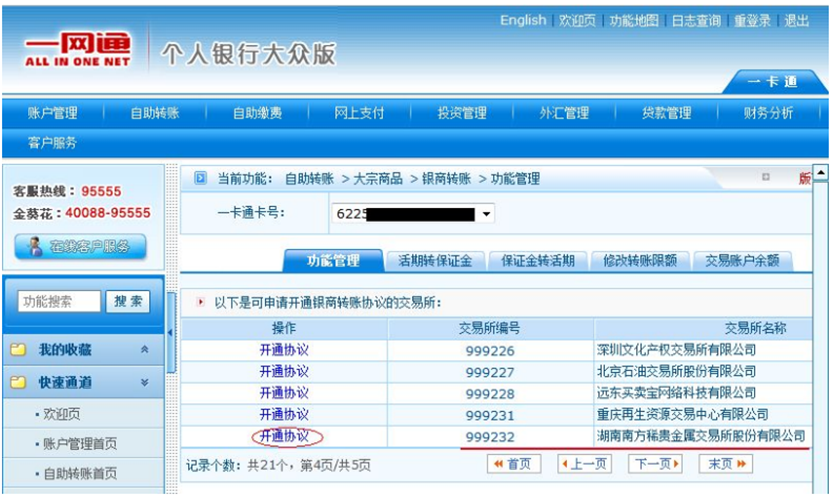Click the exchange number 999228
Image resolution: width=838 pixels, height=503 pixels.
coord(490,394)
